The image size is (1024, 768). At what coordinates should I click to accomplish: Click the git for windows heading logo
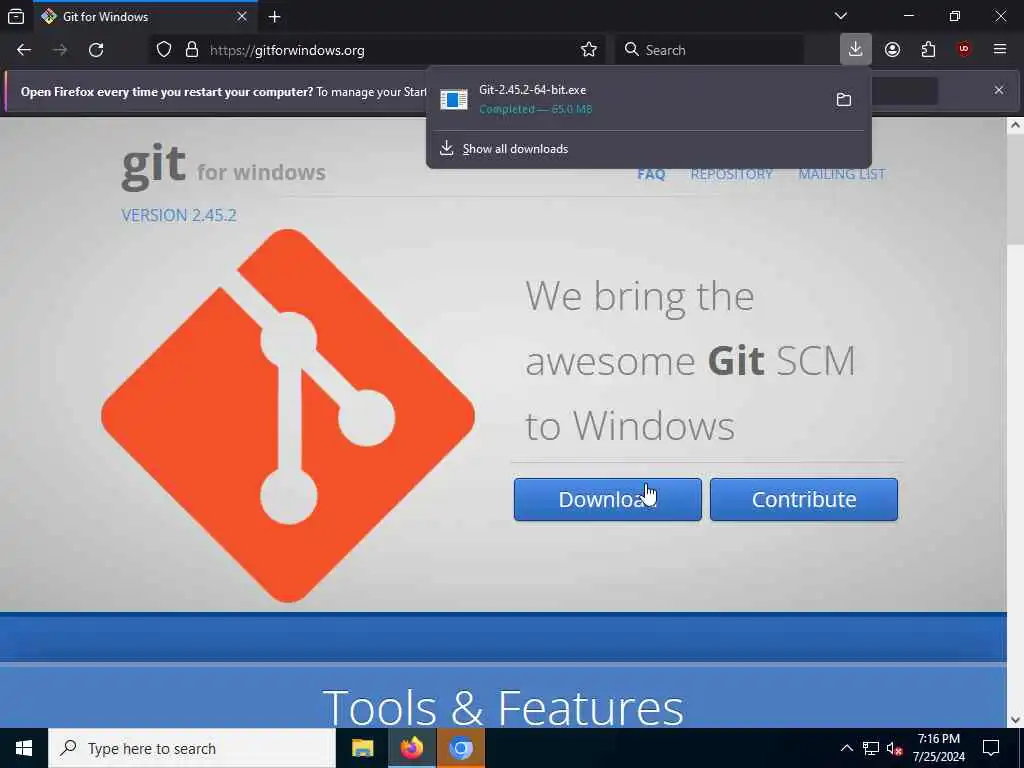point(223,167)
